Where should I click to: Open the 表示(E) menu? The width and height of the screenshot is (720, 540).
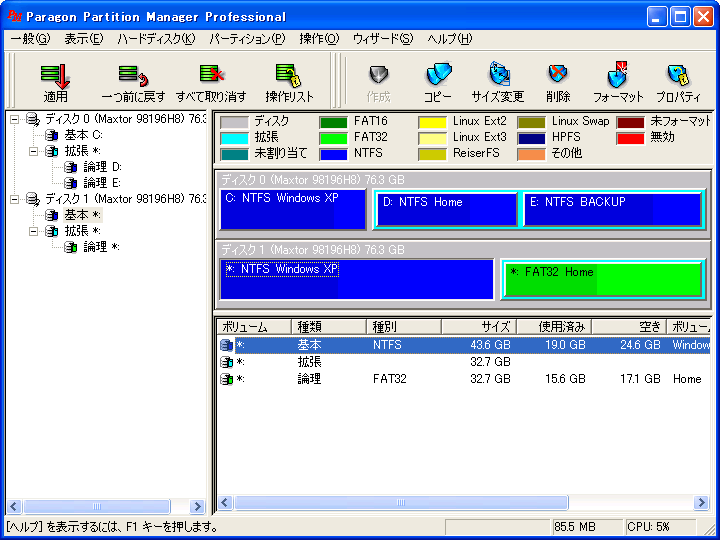click(x=84, y=39)
